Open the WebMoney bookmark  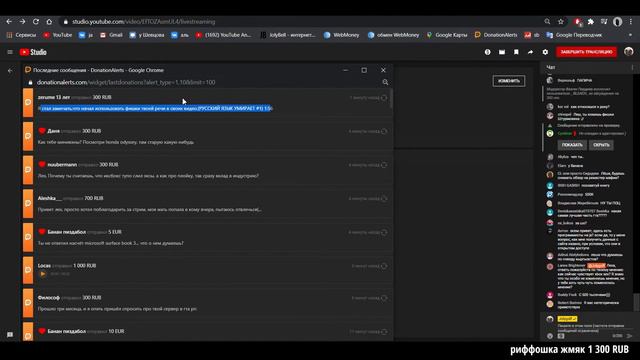[342, 35]
